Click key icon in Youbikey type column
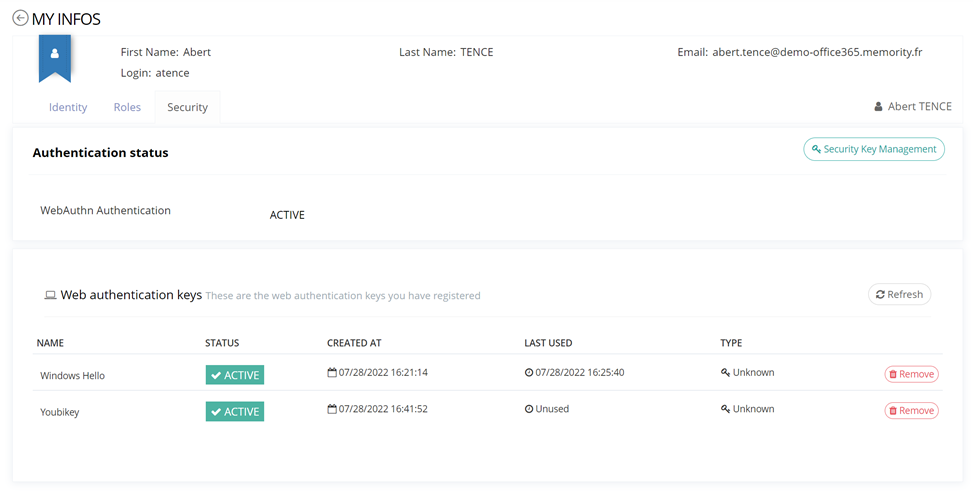Viewport: 973px width, 496px height. coord(725,409)
